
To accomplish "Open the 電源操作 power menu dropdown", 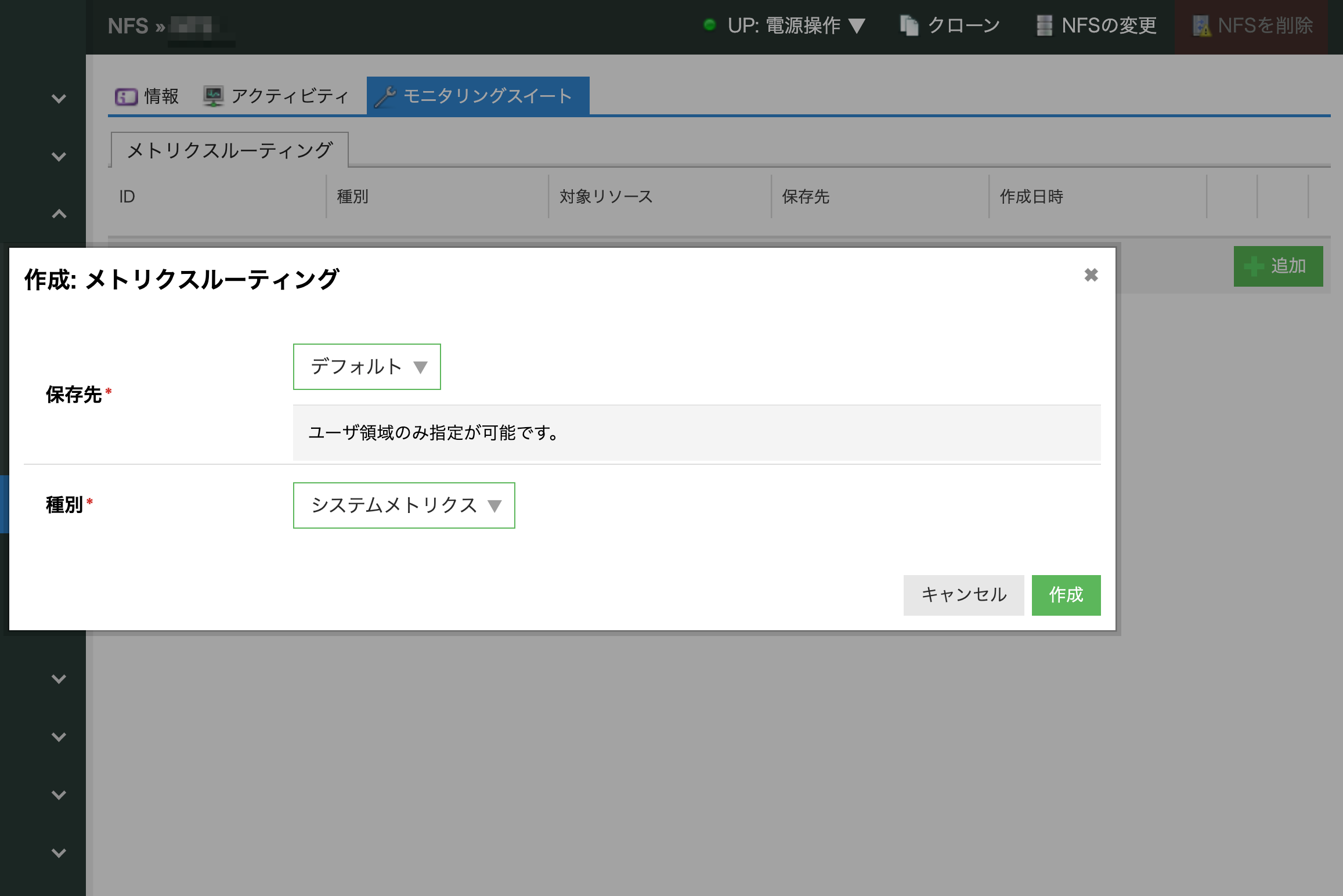I will 803,26.
